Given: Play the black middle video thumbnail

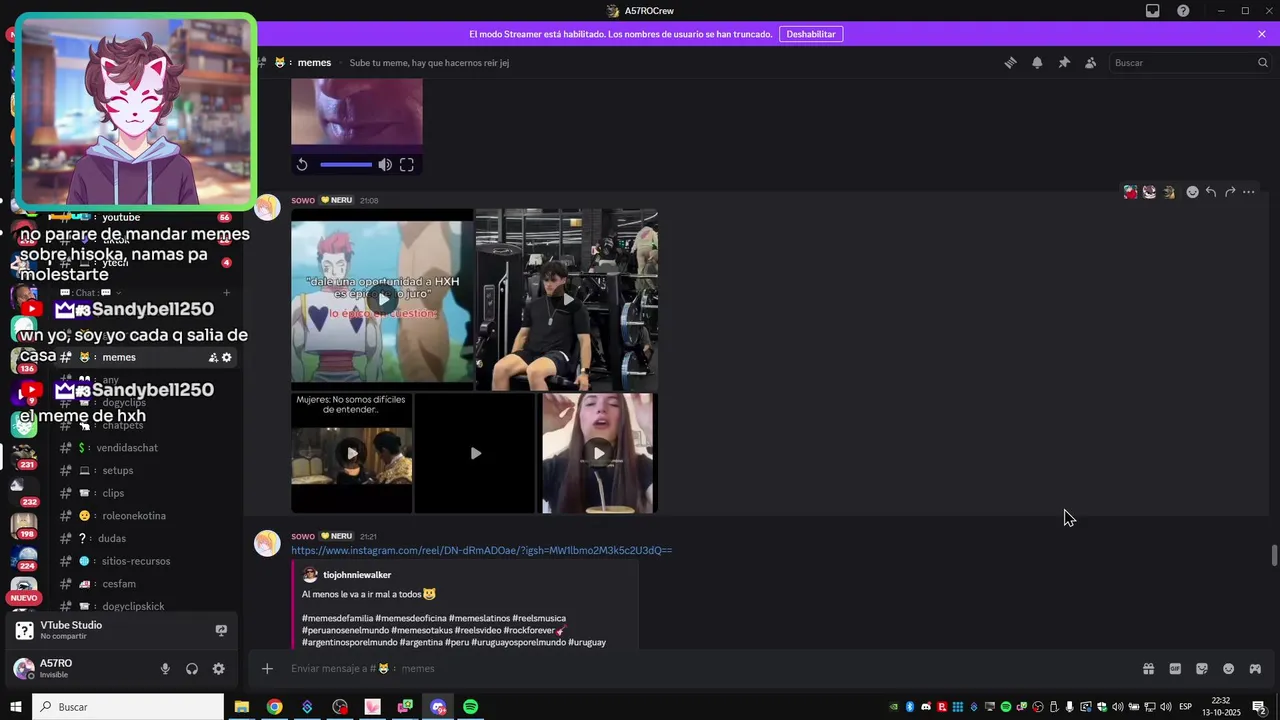Looking at the screenshot, I should tap(475, 453).
